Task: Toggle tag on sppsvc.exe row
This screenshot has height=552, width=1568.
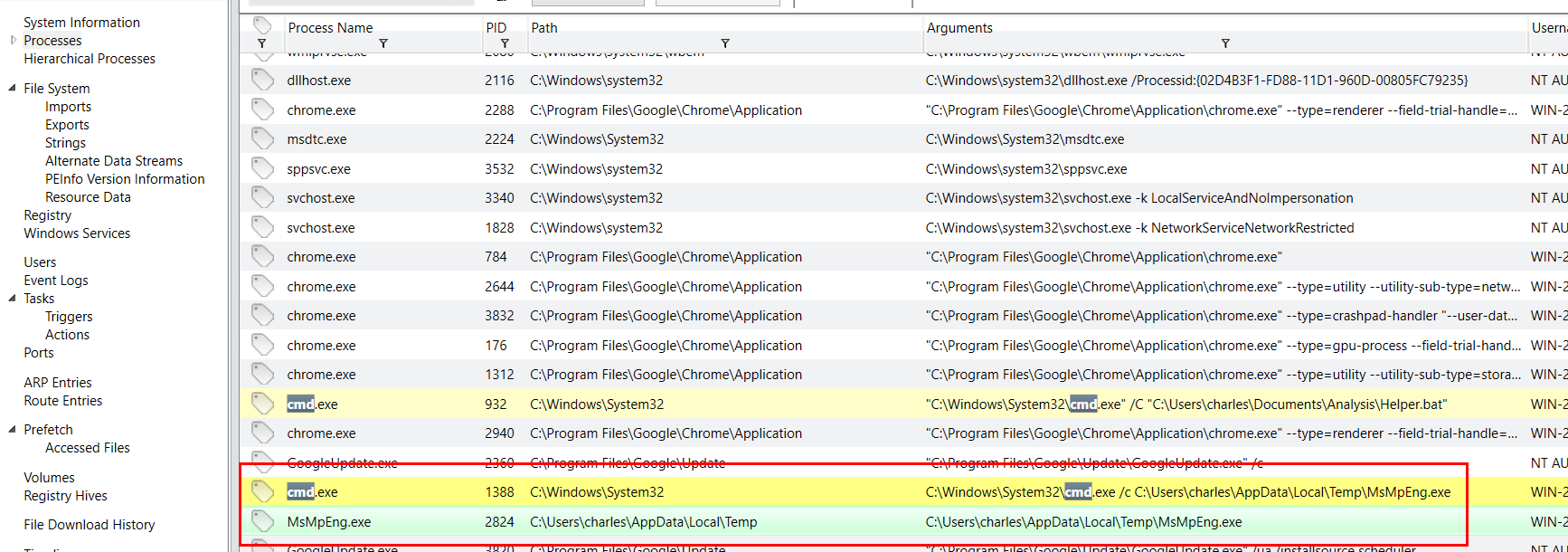Action: (262, 169)
